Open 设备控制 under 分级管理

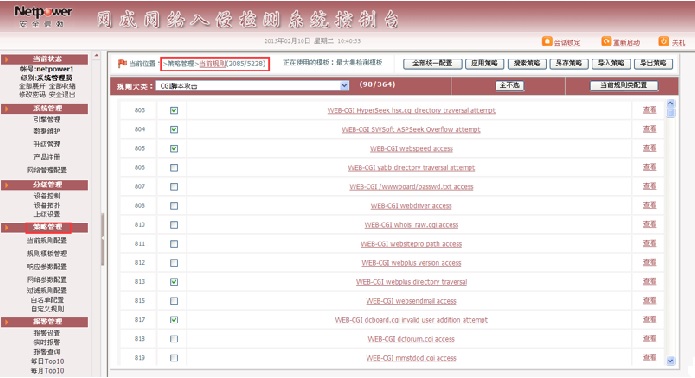tap(47, 196)
